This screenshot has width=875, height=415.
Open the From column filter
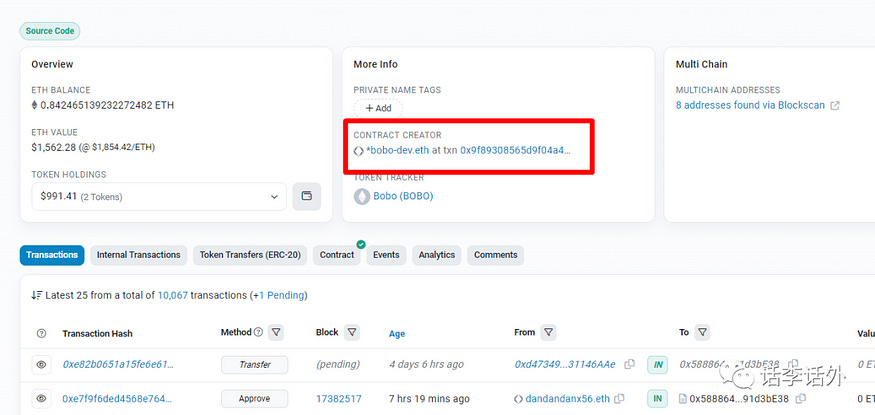549,332
